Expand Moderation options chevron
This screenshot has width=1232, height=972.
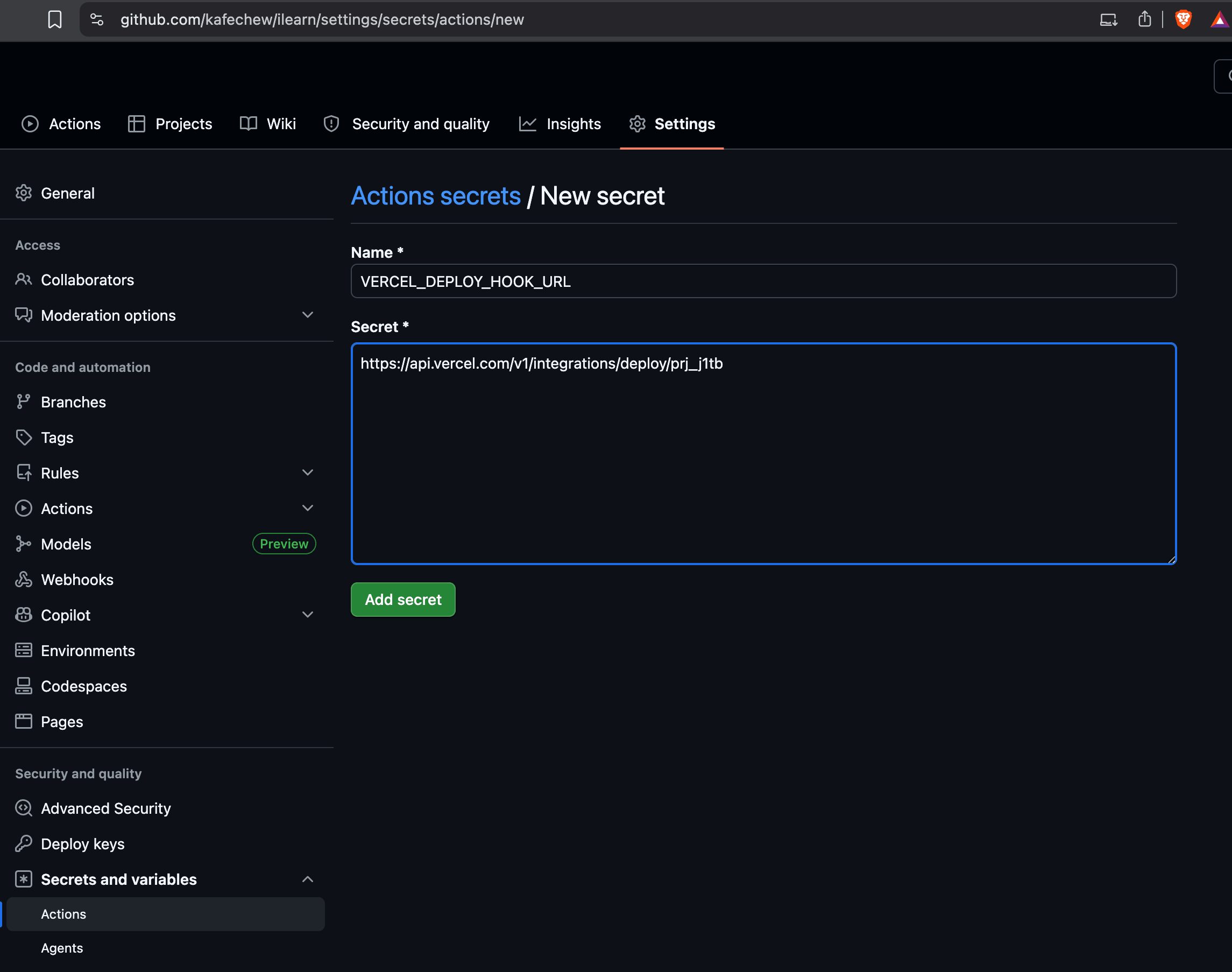click(308, 315)
